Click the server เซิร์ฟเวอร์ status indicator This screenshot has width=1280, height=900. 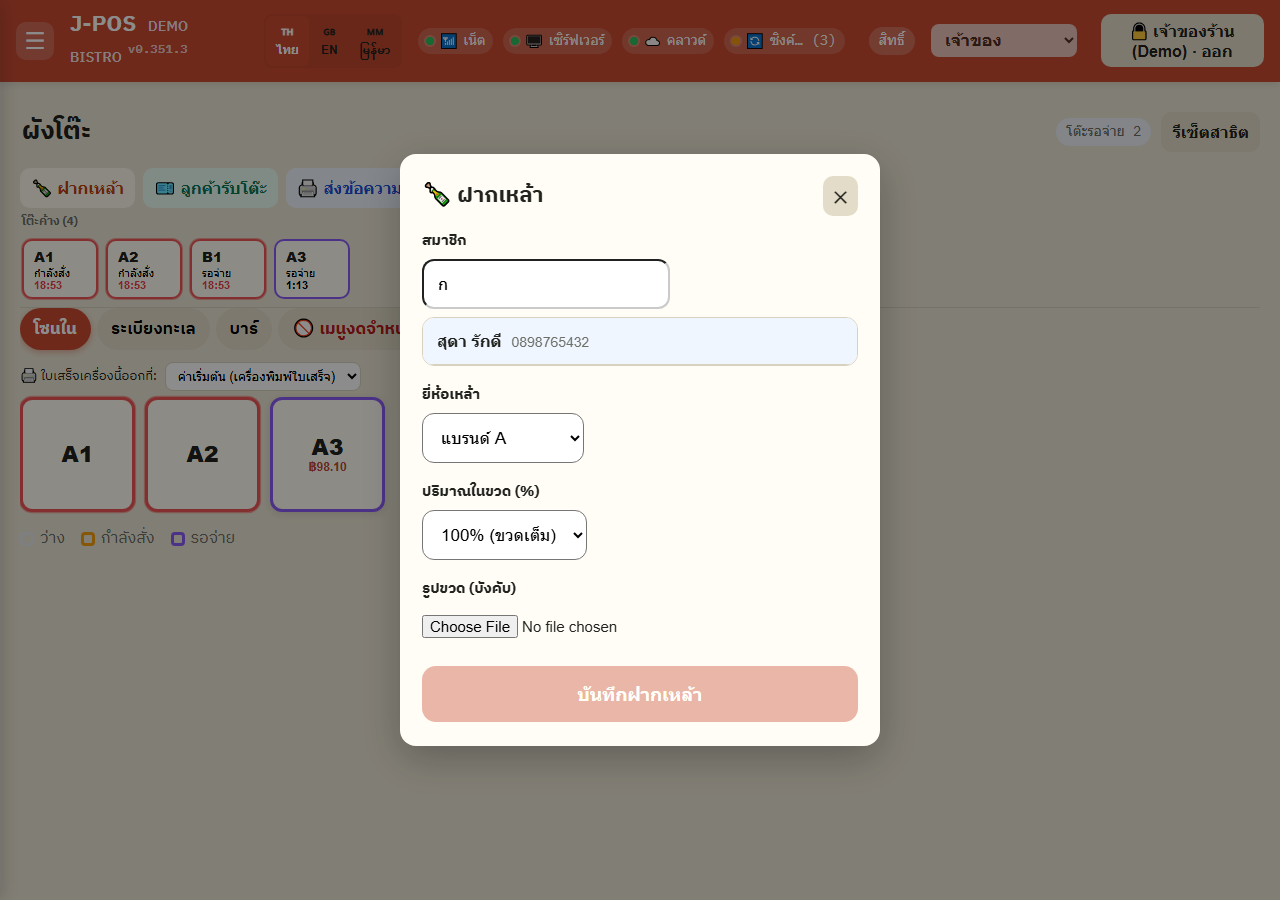click(557, 41)
